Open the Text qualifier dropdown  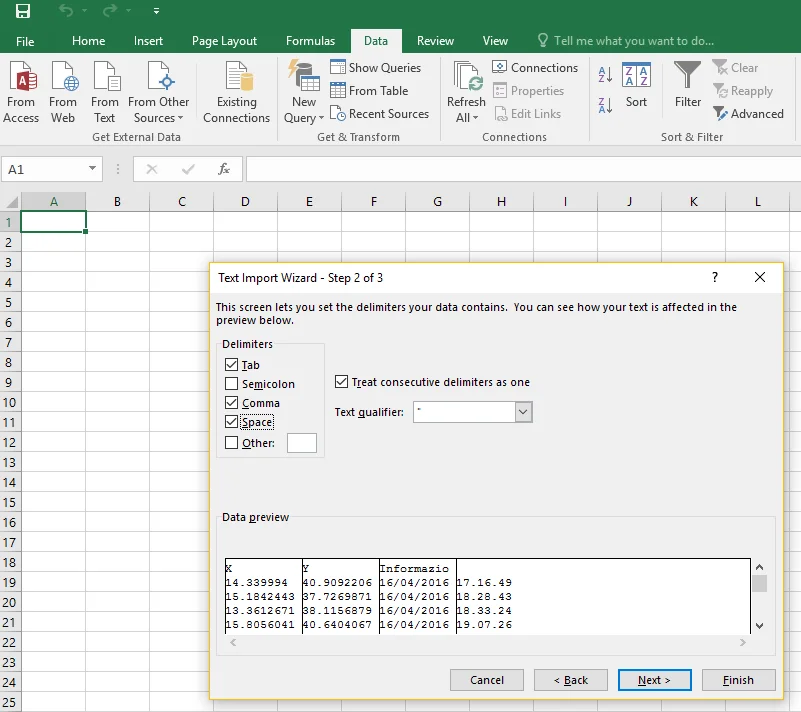523,412
